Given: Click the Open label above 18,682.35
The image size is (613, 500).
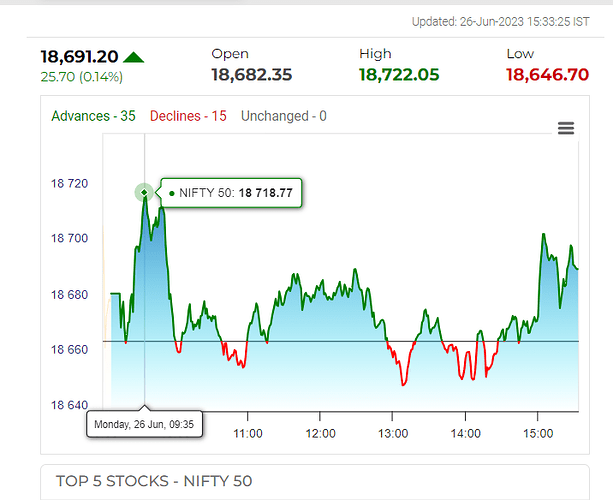Looking at the screenshot, I should click(230, 54).
